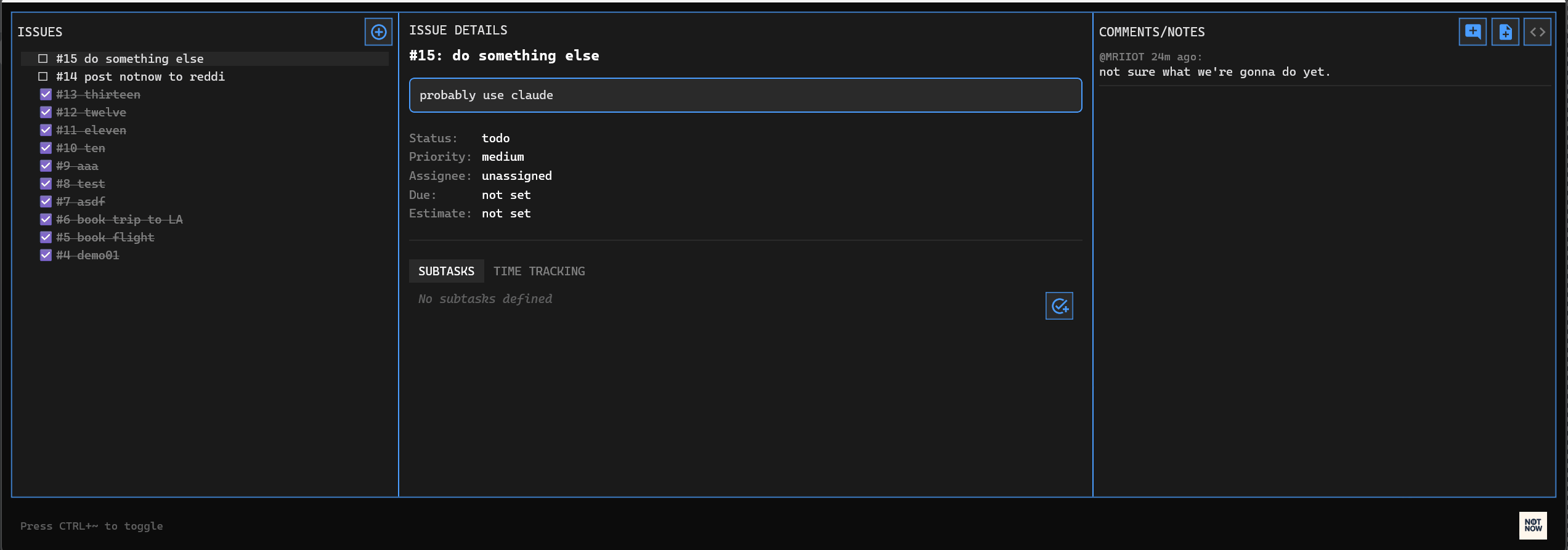The height and width of the screenshot is (550, 1568).
Task: Add a subtask with the check-plus icon
Action: pyautogui.click(x=1059, y=306)
